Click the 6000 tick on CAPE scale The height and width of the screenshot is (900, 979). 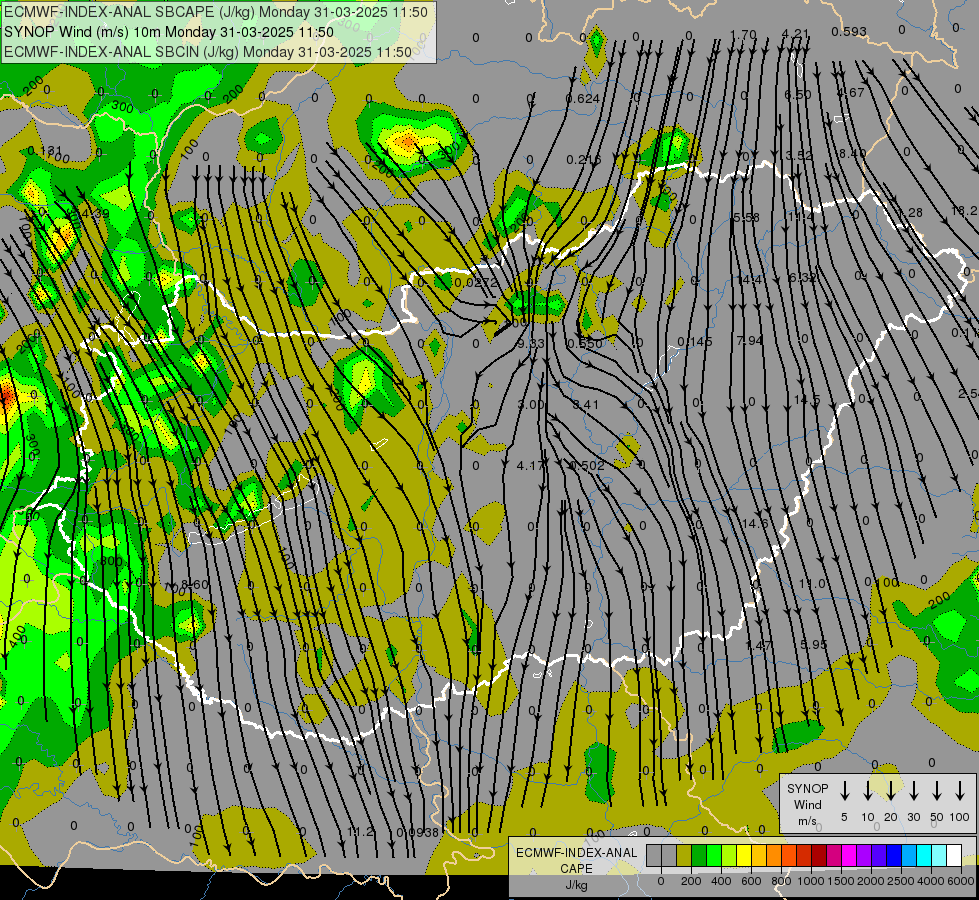[961, 881]
